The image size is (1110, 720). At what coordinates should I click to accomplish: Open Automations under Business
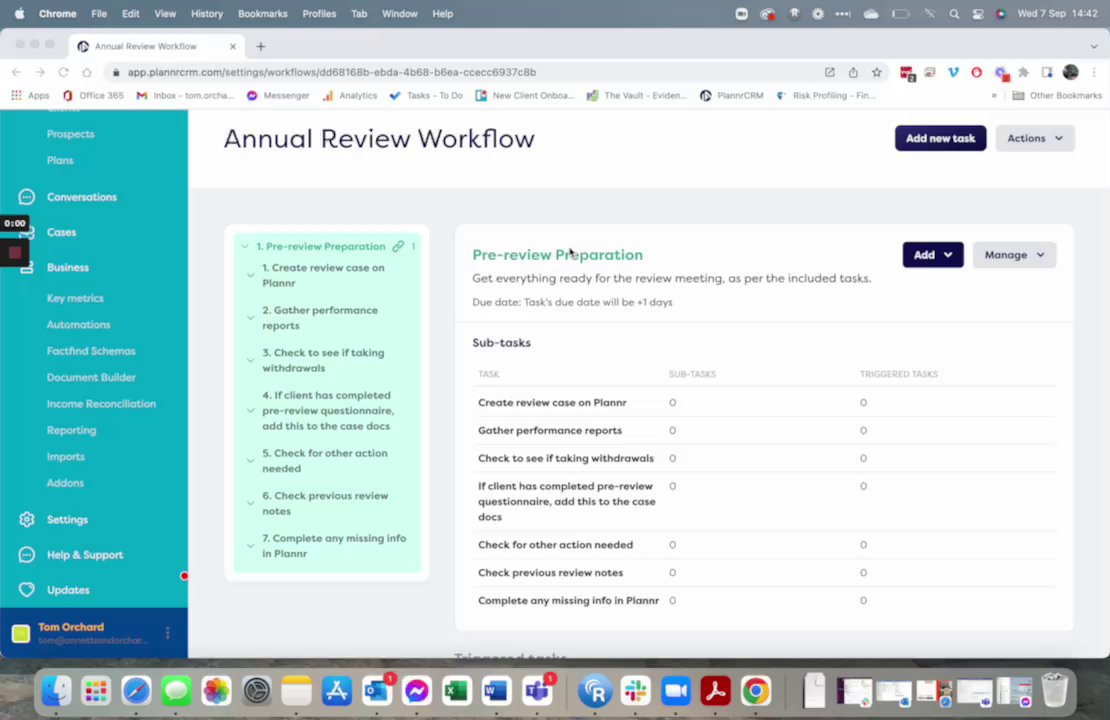tap(79, 324)
